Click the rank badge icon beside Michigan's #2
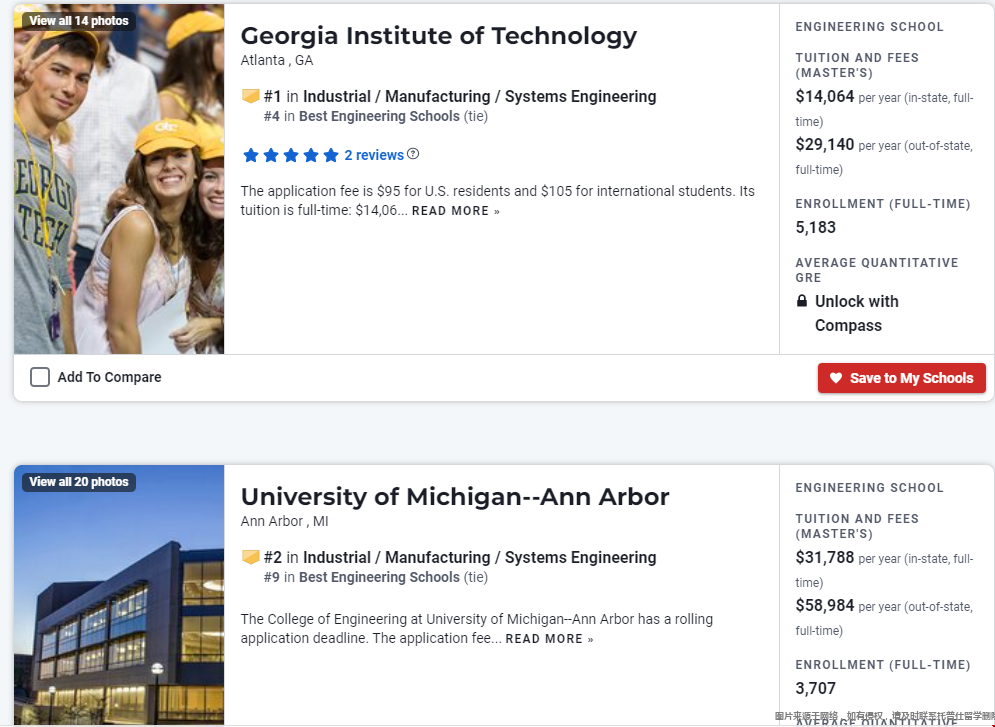Screen dimensions: 995x727 250,558
